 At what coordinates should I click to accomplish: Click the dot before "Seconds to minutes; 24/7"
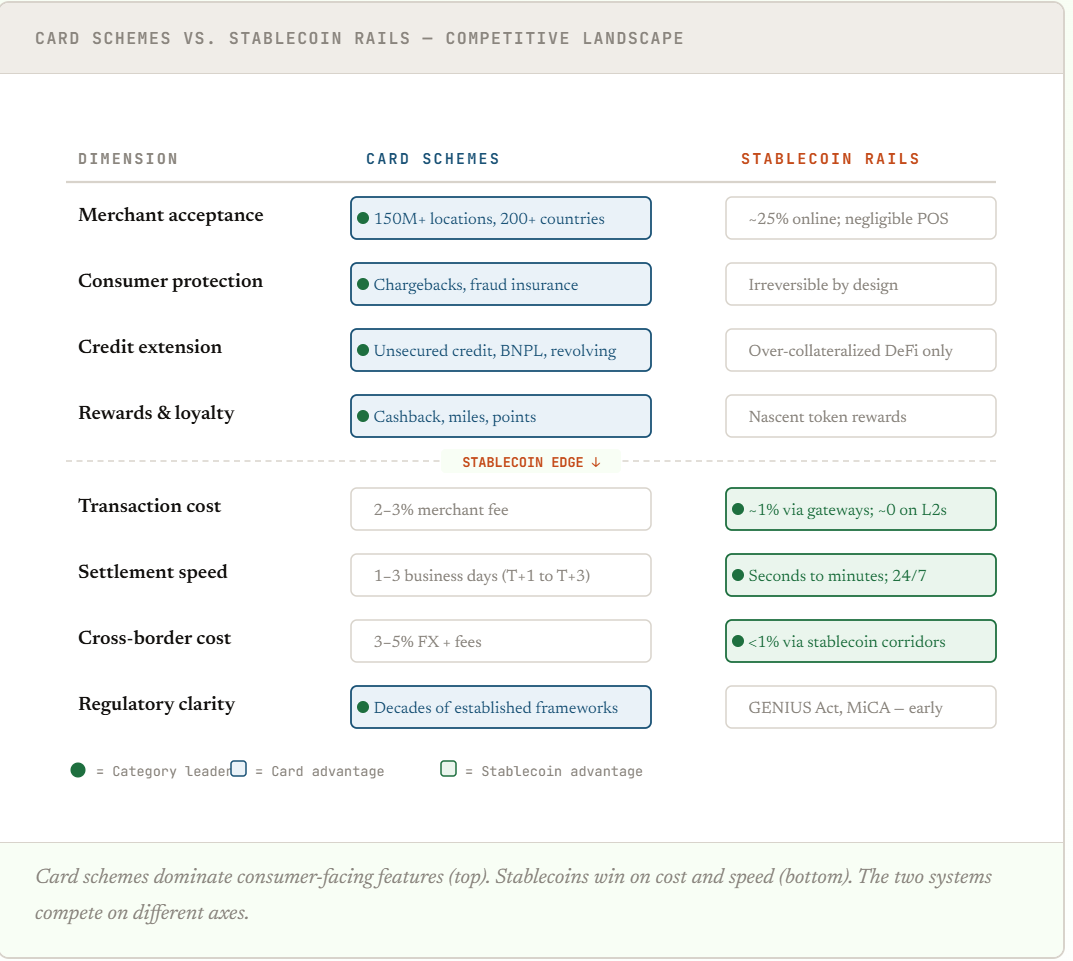click(738, 575)
